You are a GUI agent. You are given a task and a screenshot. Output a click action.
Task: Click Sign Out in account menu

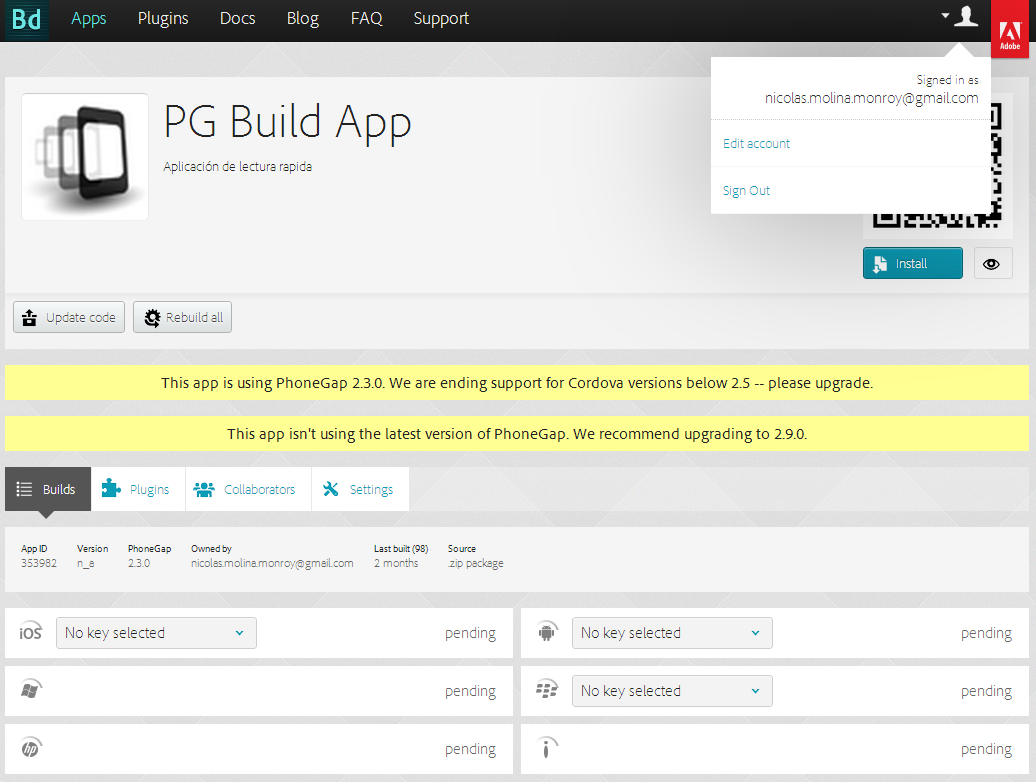747,190
